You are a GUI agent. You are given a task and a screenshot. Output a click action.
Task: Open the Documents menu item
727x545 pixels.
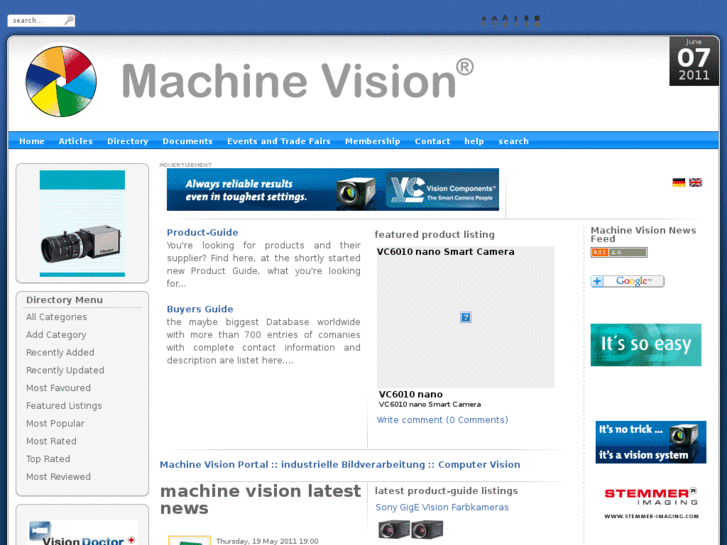pos(187,141)
